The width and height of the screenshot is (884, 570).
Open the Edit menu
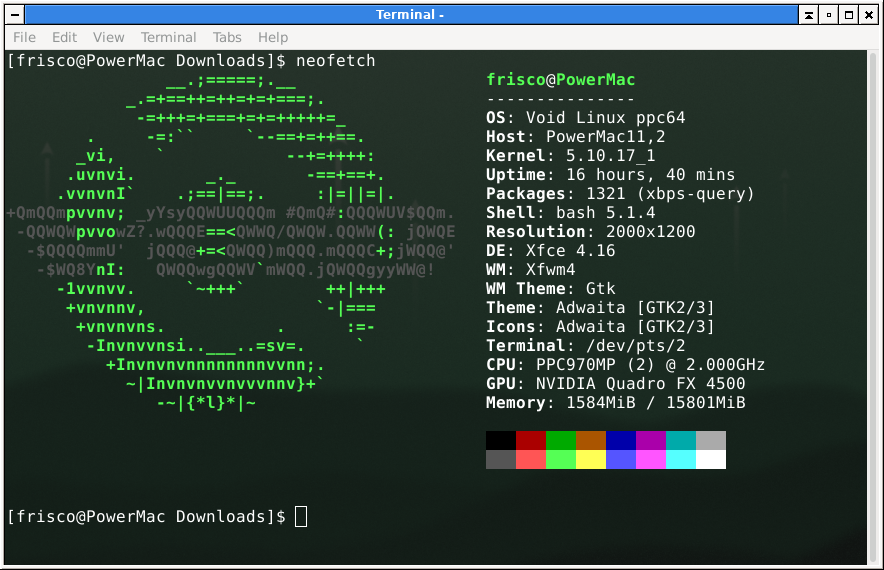(x=64, y=37)
